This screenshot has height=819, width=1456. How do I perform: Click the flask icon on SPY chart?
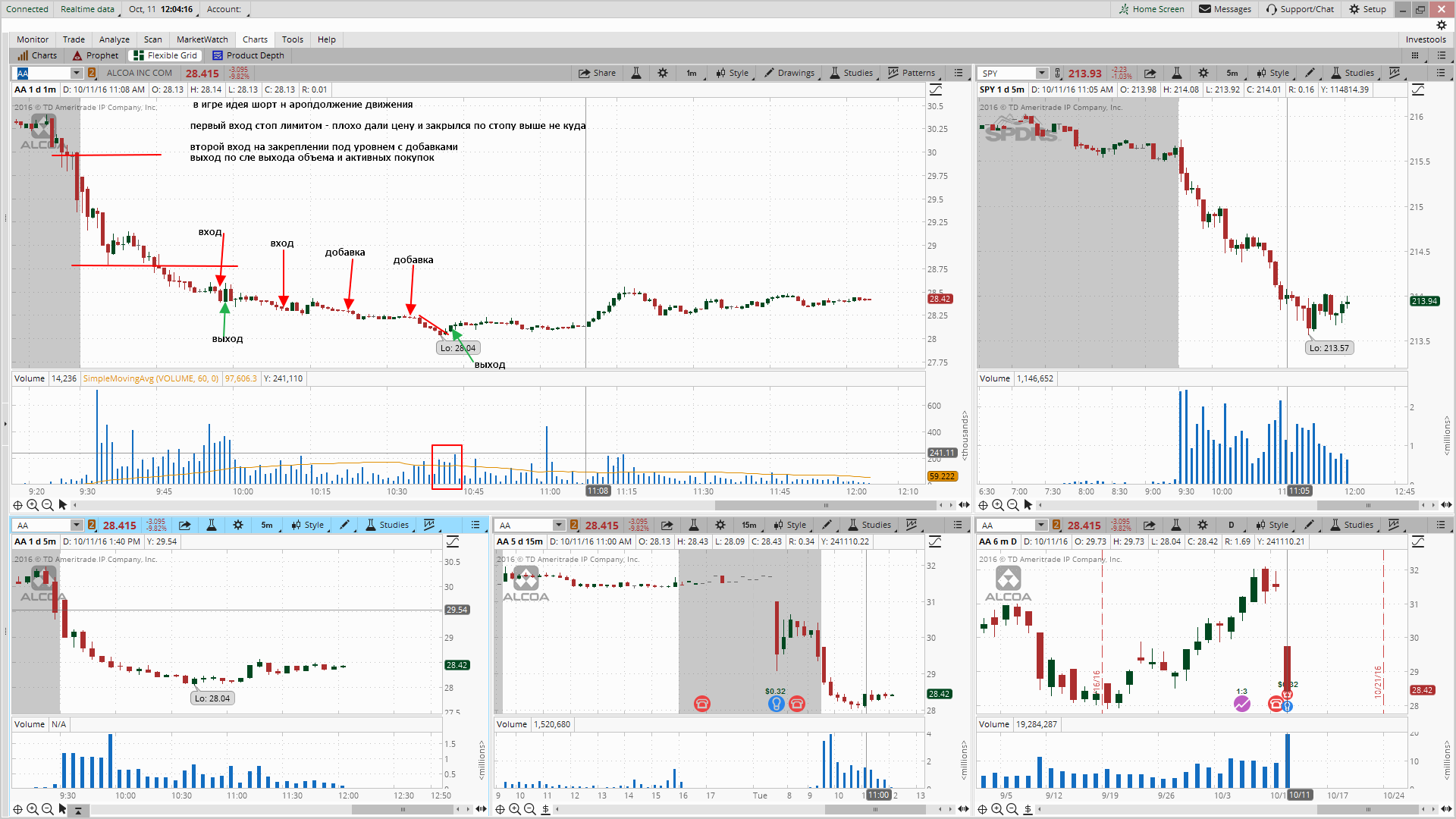(x=1177, y=73)
